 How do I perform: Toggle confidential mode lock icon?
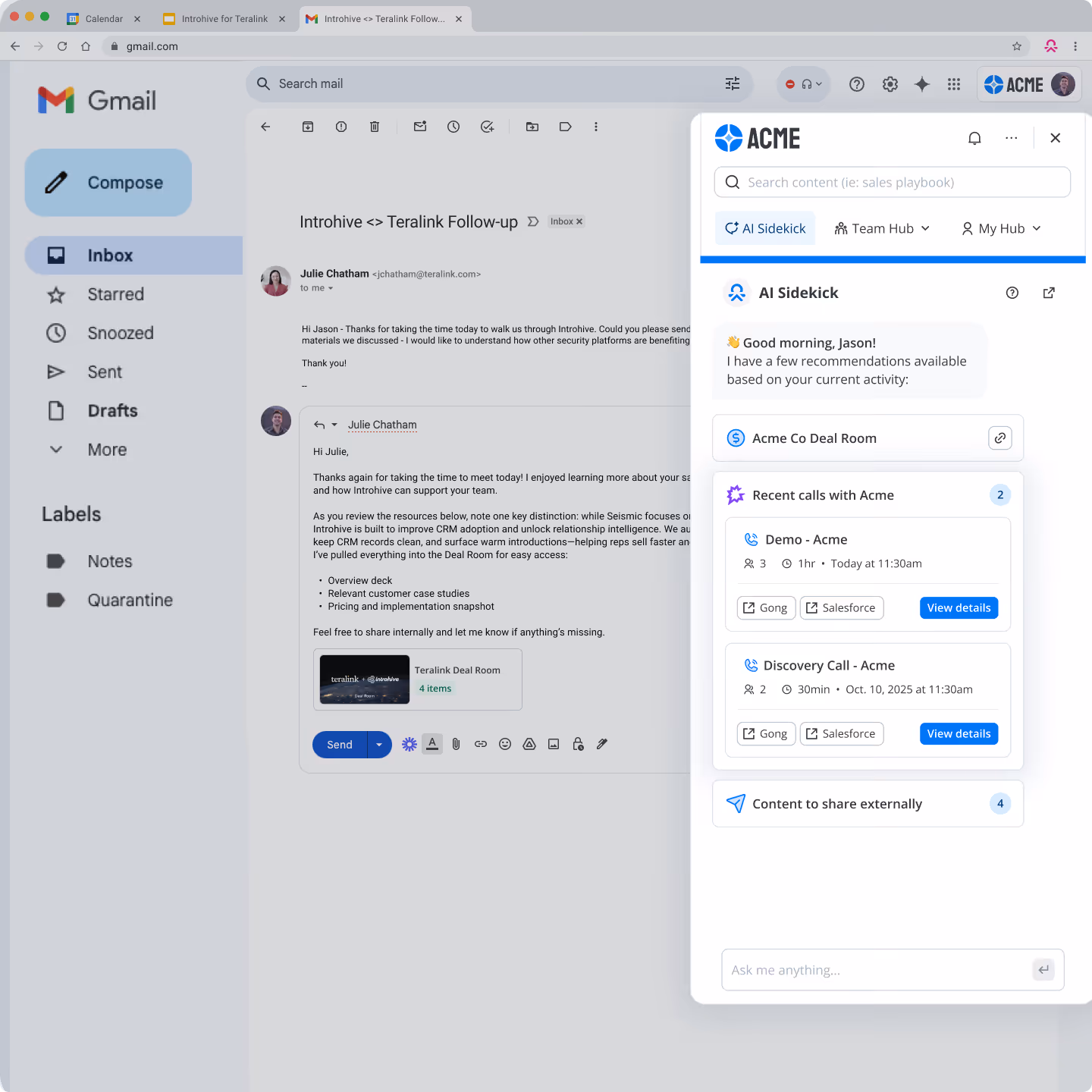[x=578, y=744]
